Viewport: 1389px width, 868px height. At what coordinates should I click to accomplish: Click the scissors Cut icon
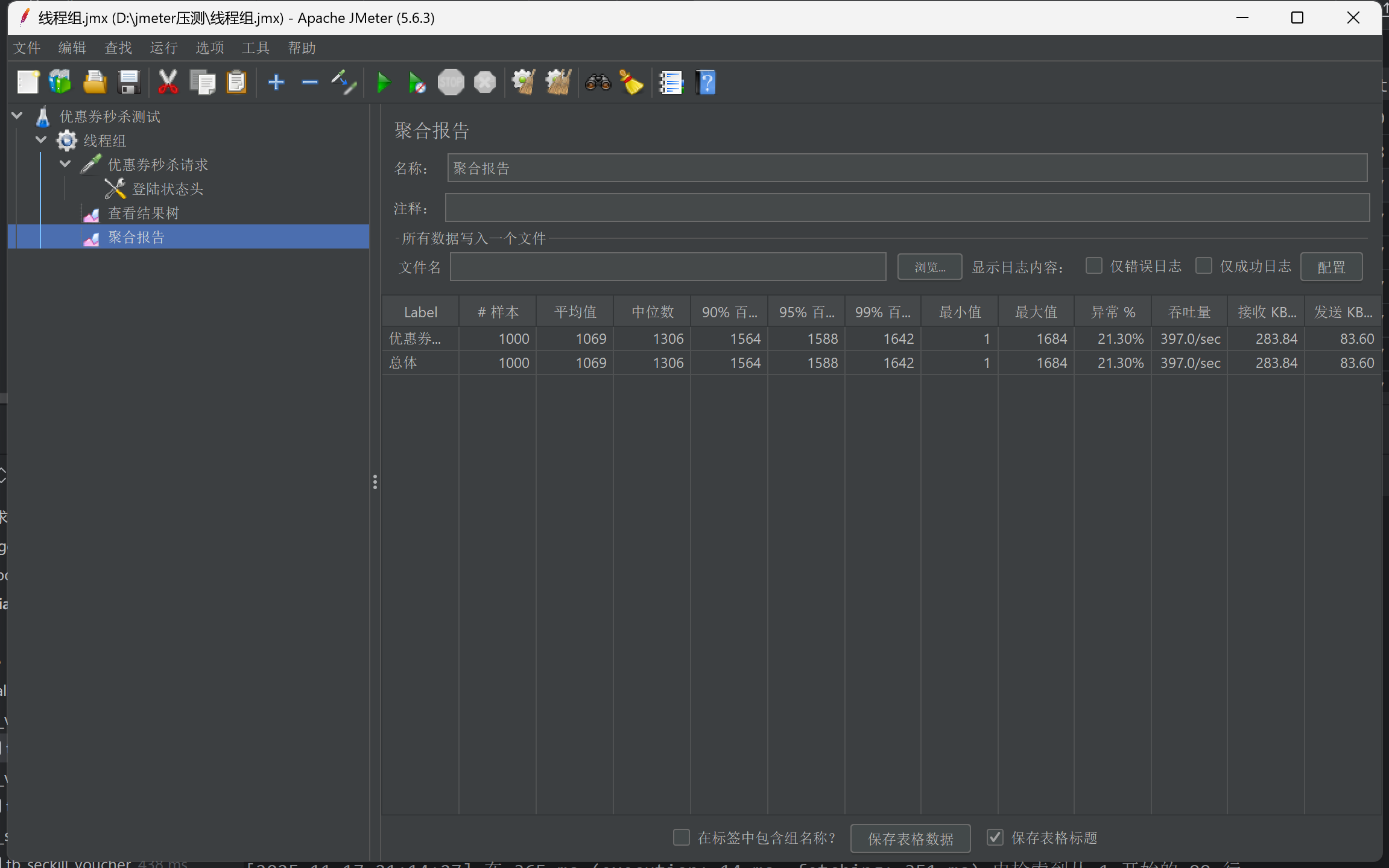click(x=168, y=83)
